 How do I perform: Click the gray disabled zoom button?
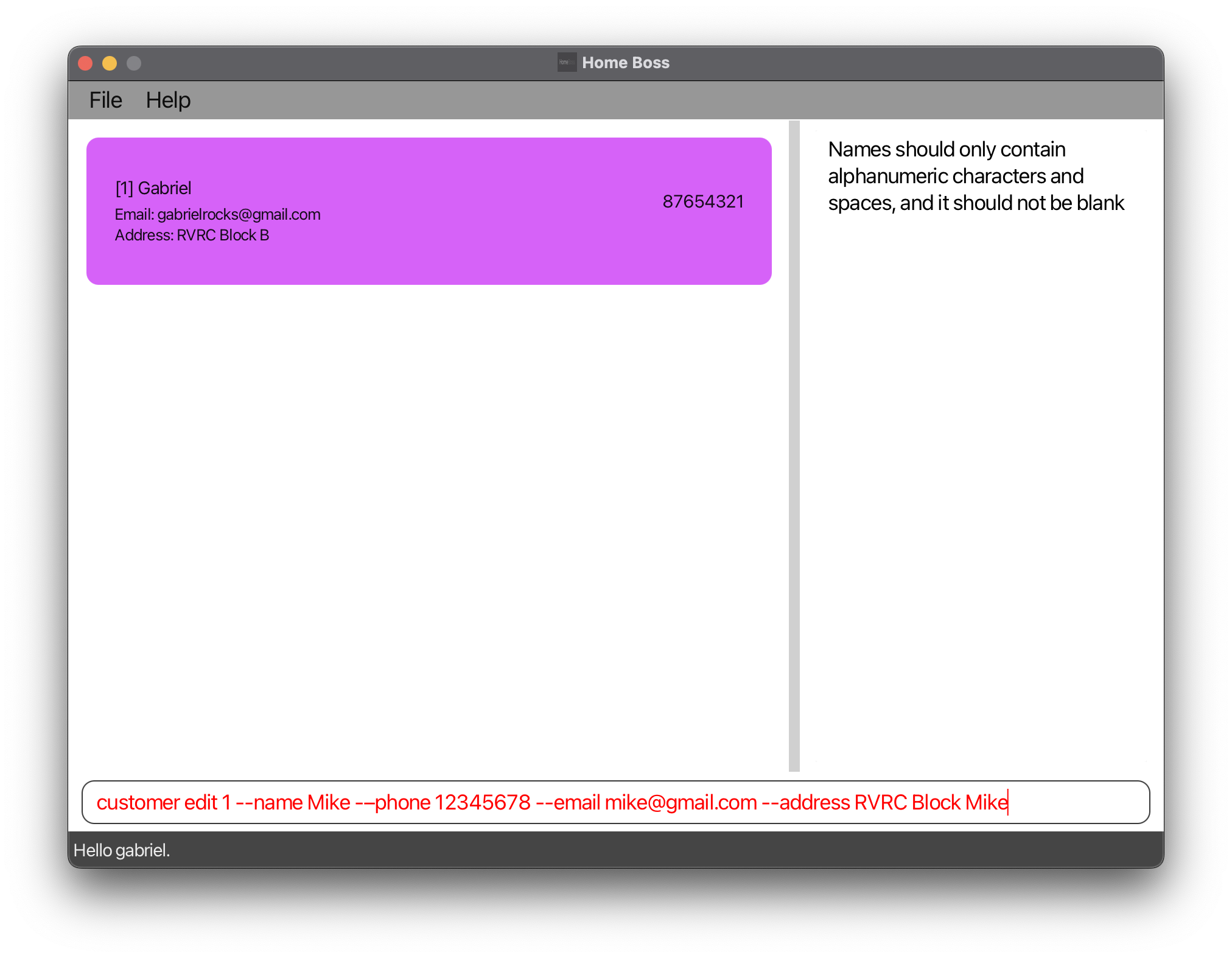[134, 63]
